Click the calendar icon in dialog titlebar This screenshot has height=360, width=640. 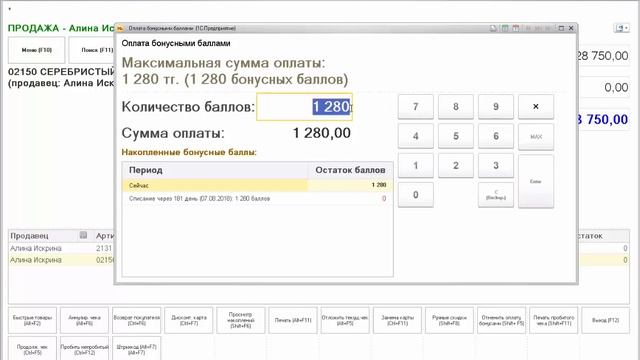pyautogui.click(x=516, y=28)
